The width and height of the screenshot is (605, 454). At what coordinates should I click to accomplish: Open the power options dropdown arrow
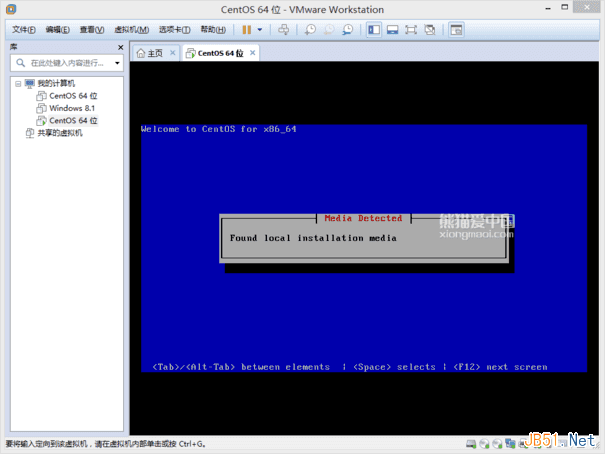tap(260, 30)
